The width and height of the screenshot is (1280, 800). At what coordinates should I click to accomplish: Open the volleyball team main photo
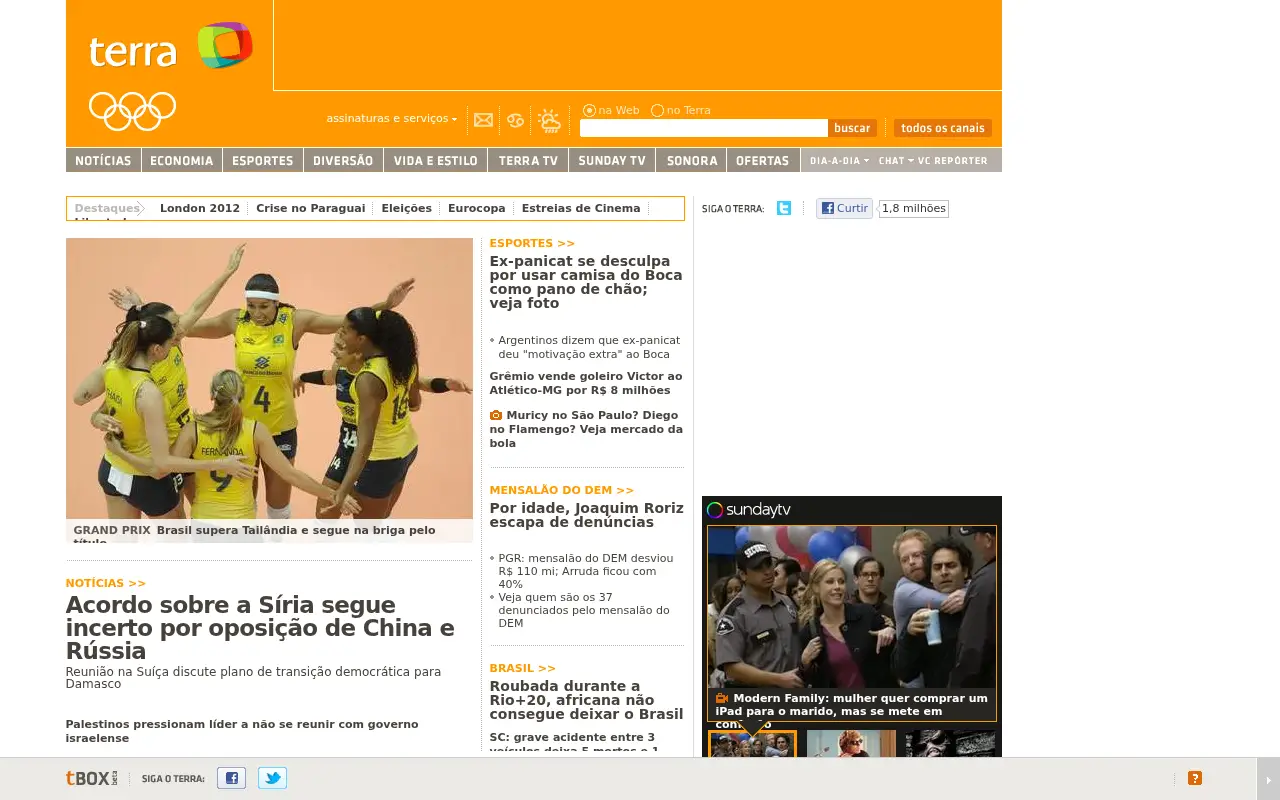click(x=269, y=390)
